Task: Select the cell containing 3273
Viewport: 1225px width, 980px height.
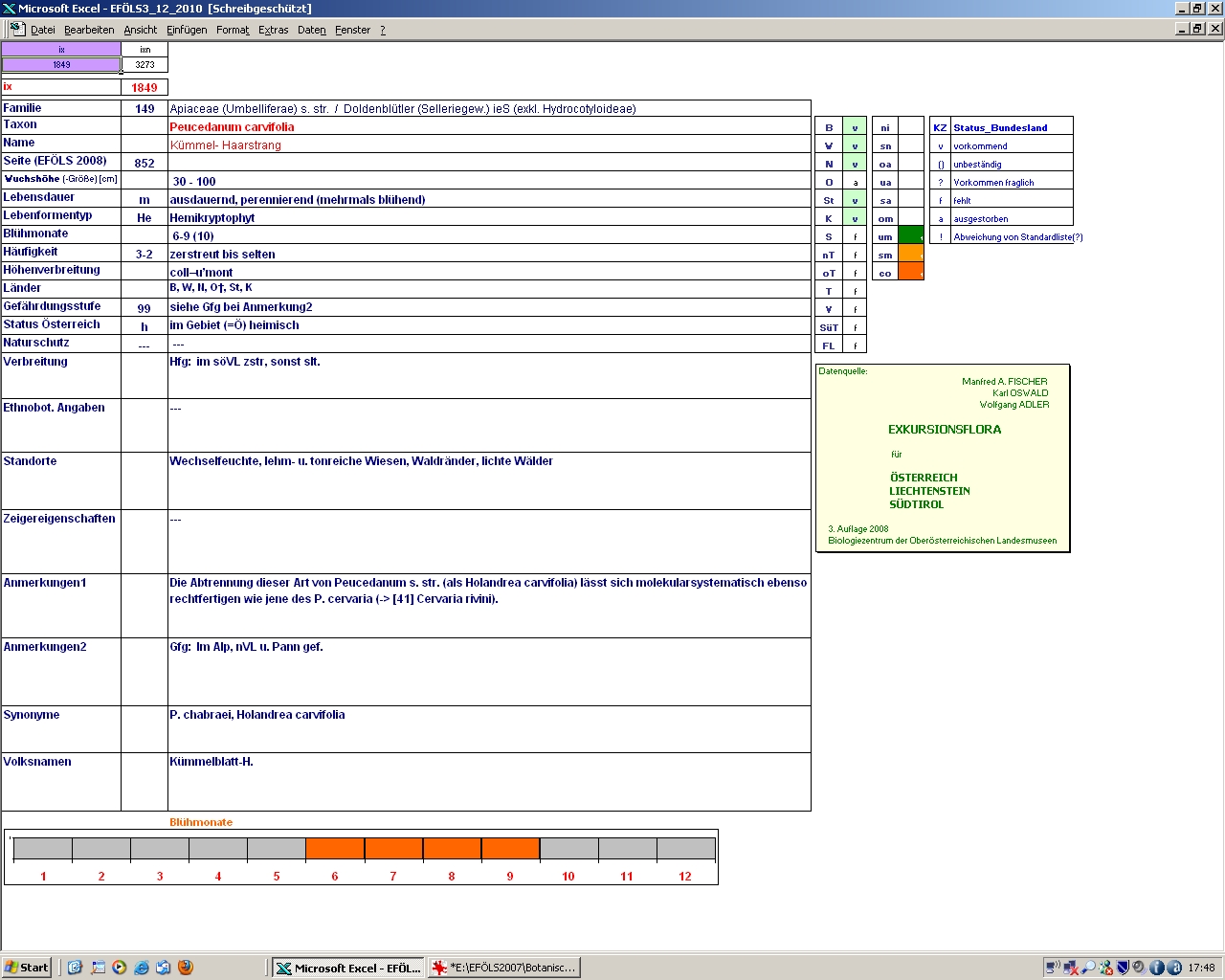Action: coord(145,65)
